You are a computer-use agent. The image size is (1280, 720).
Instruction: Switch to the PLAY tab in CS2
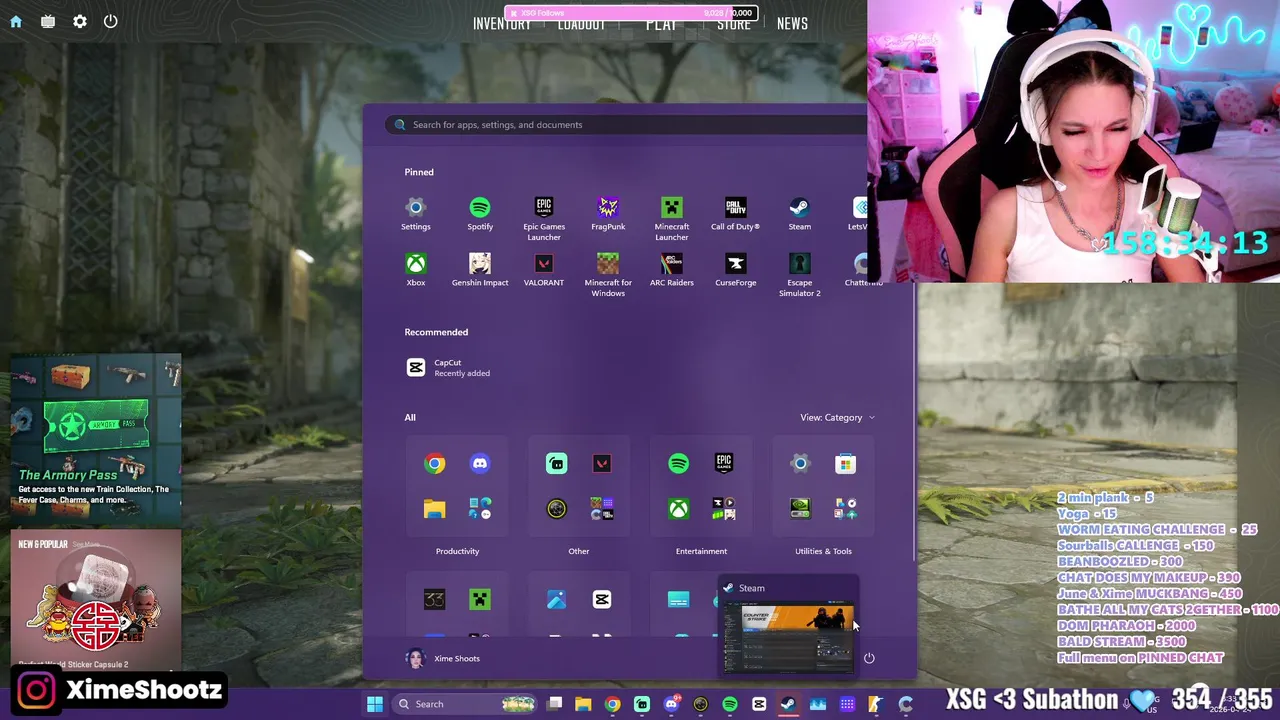point(661,24)
